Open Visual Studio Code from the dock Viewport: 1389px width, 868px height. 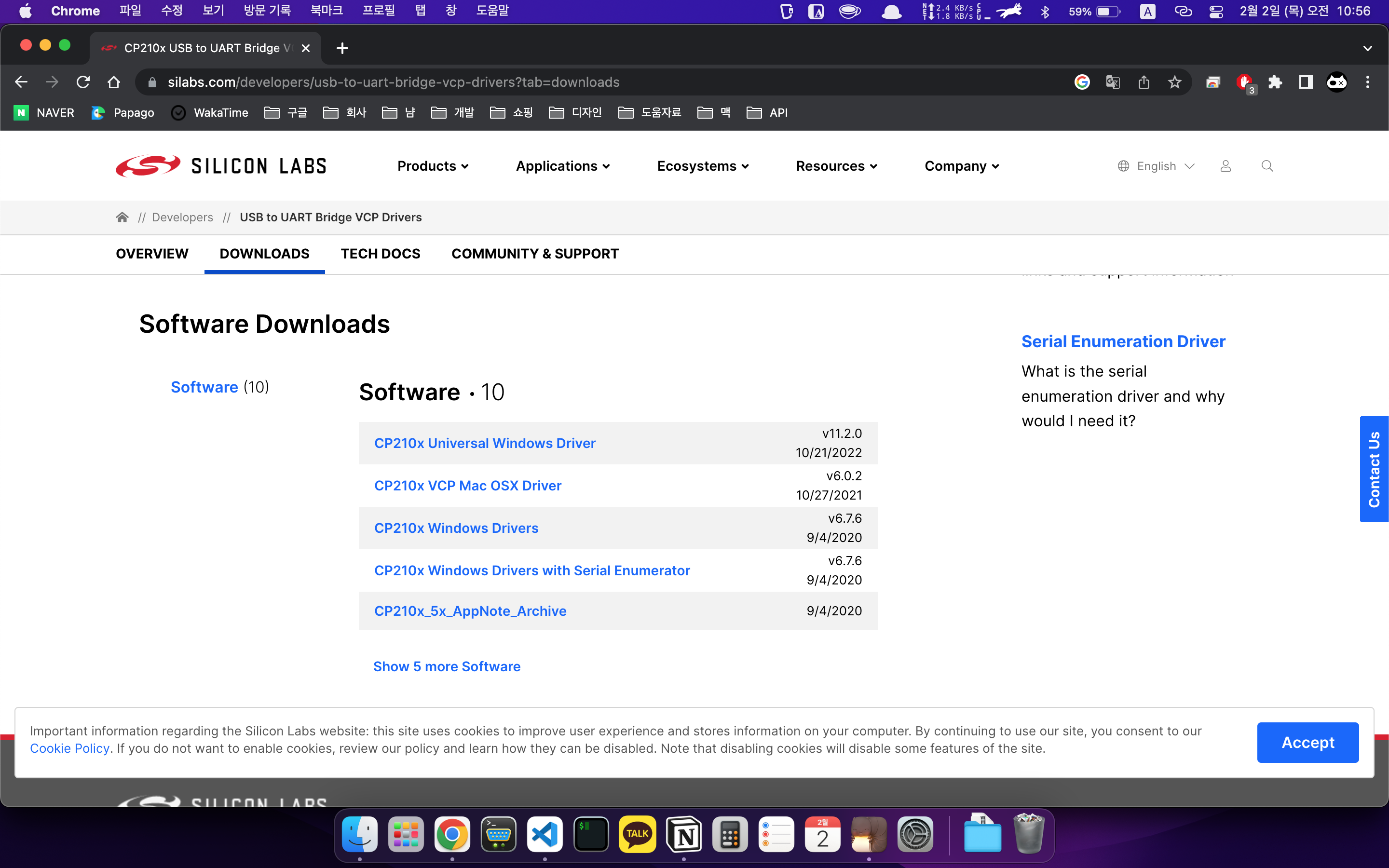[x=544, y=835]
